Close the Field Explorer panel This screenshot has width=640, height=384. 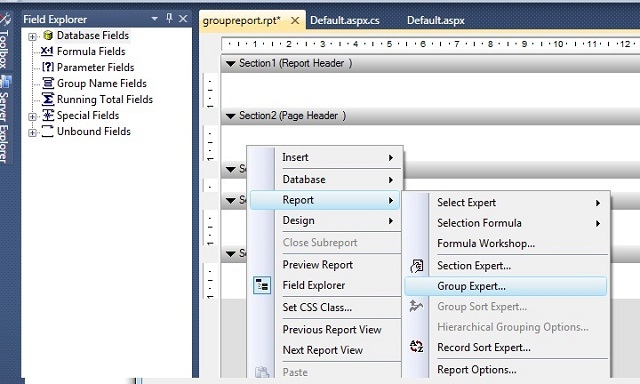pos(183,18)
